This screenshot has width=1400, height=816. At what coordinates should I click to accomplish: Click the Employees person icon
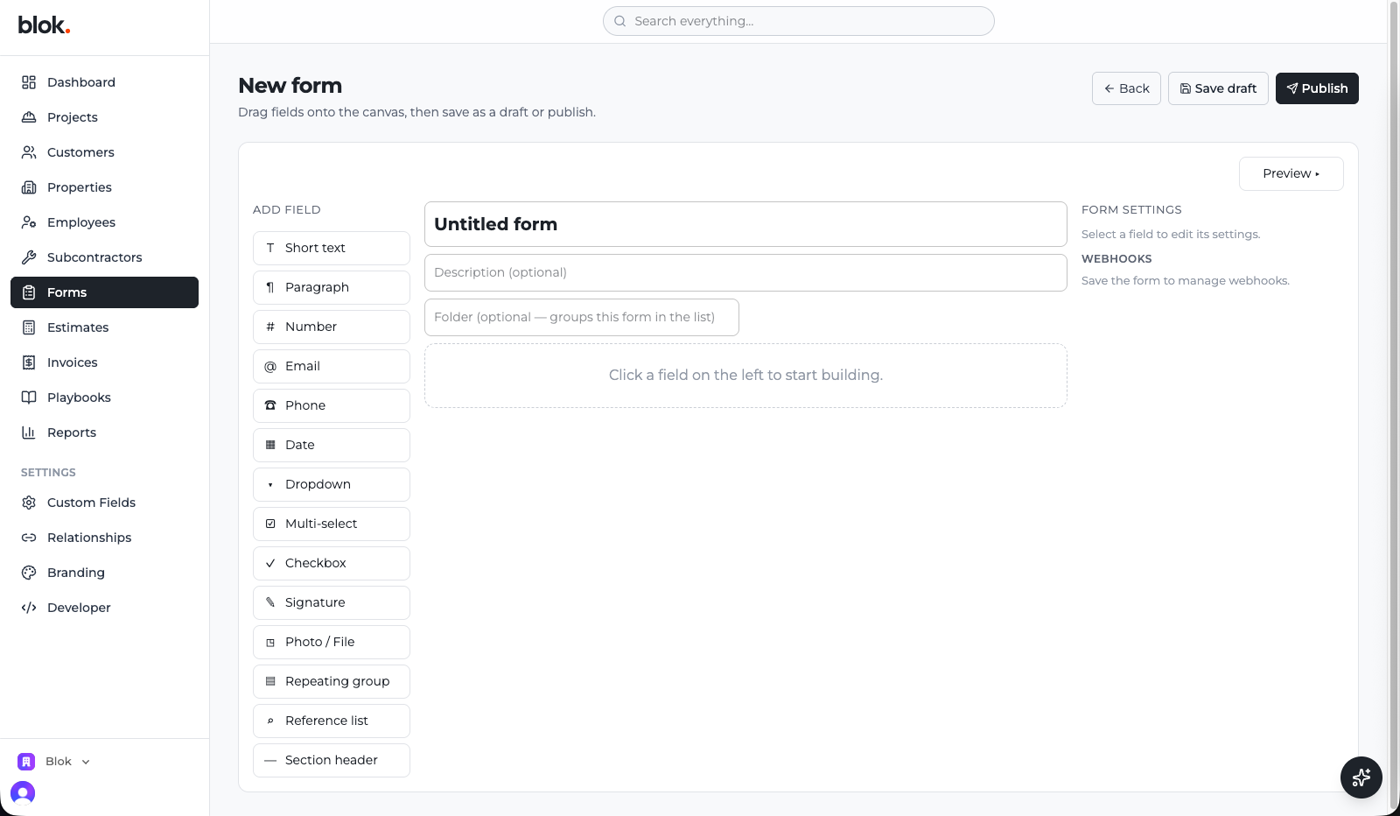(29, 222)
